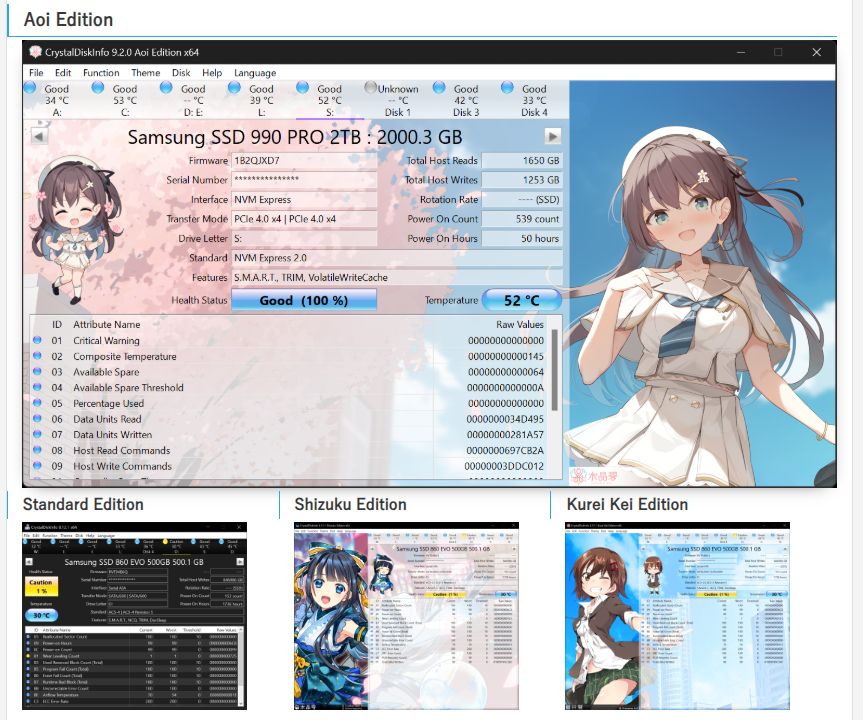Click the attribute list vertical scrollbar

[555, 370]
